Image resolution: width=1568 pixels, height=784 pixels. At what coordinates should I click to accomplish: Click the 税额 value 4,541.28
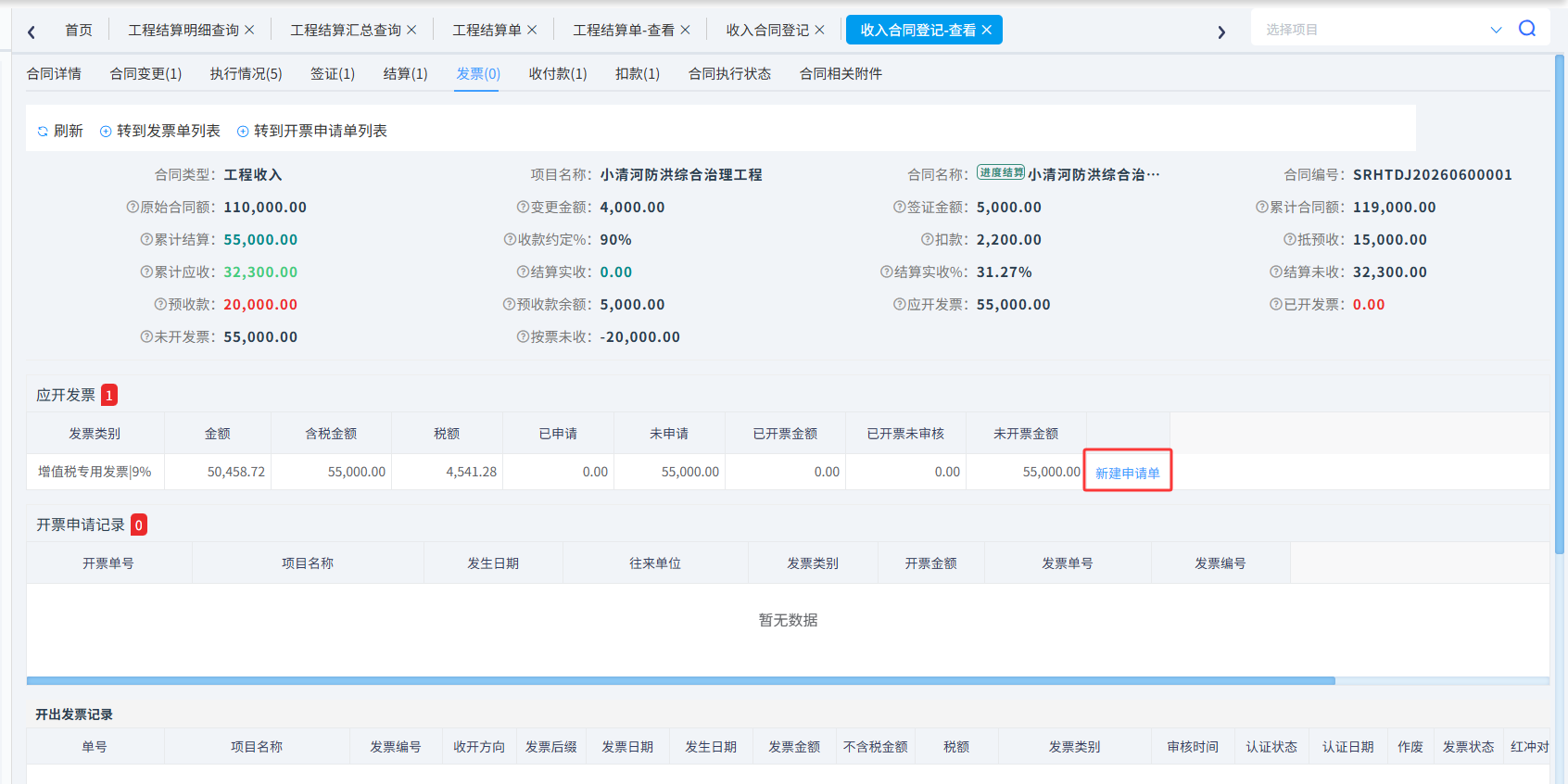tap(471, 472)
